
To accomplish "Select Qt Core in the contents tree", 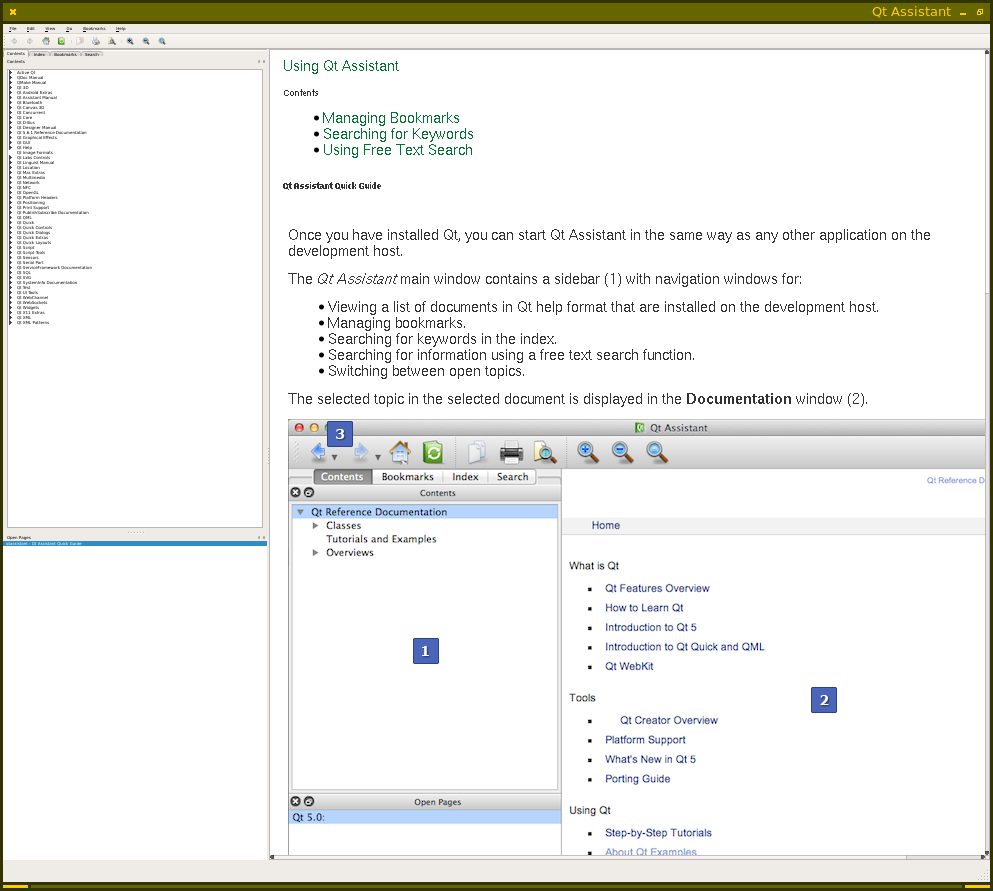I will tap(24, 118).
